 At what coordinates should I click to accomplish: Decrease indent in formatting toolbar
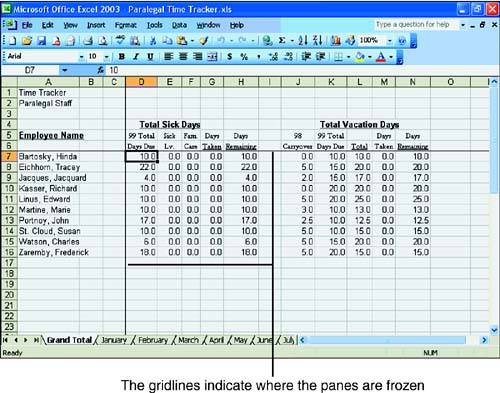[306, 57]
